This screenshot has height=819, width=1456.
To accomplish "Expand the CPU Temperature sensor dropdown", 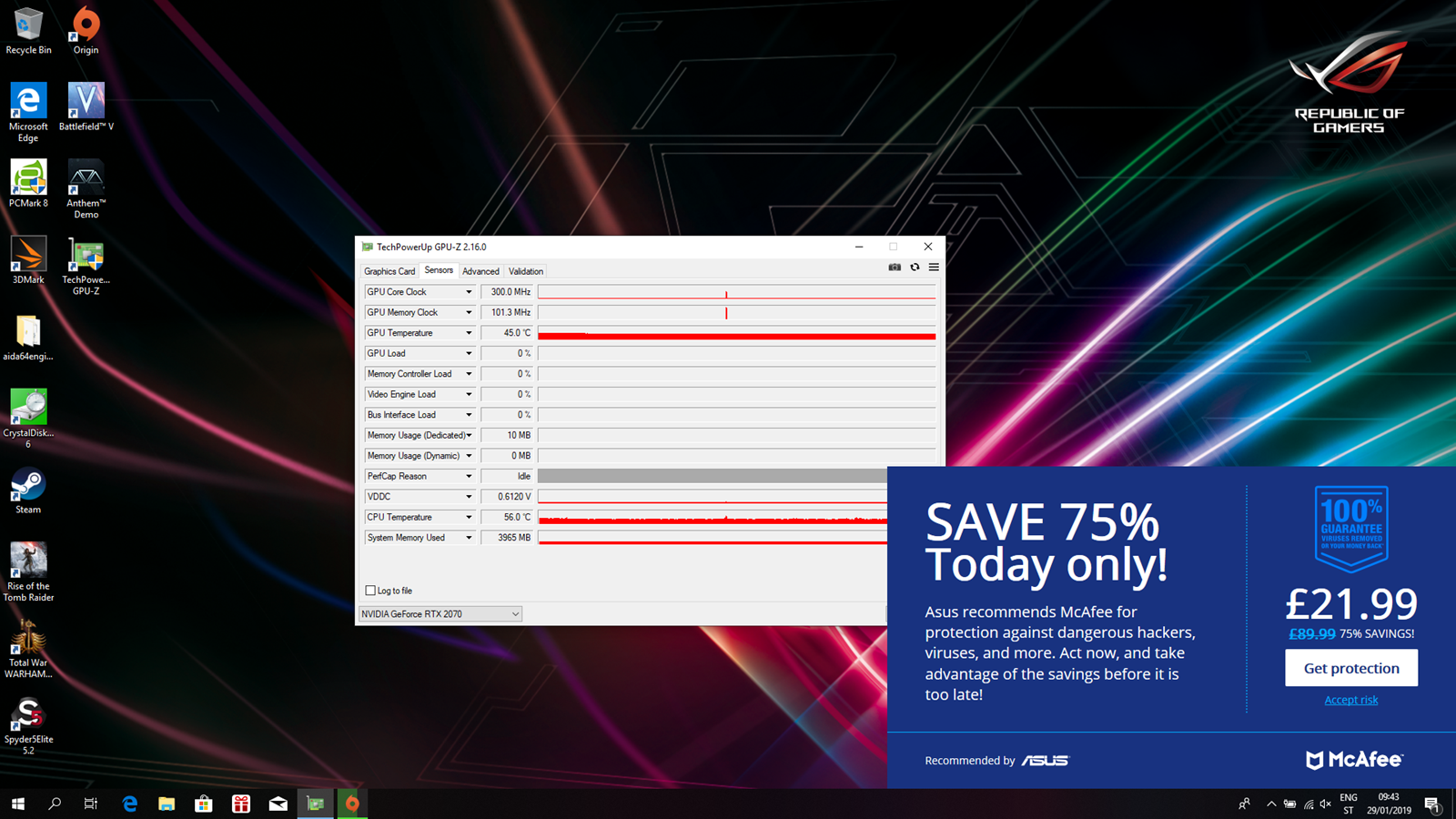I will point(469,517).
